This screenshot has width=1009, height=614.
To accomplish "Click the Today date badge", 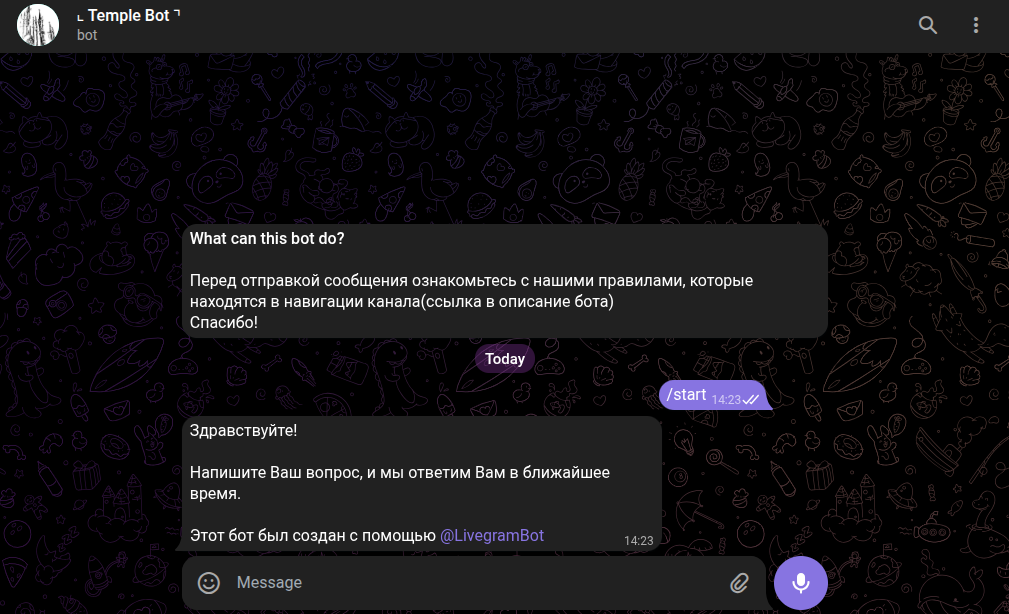I will pos(505,359).
